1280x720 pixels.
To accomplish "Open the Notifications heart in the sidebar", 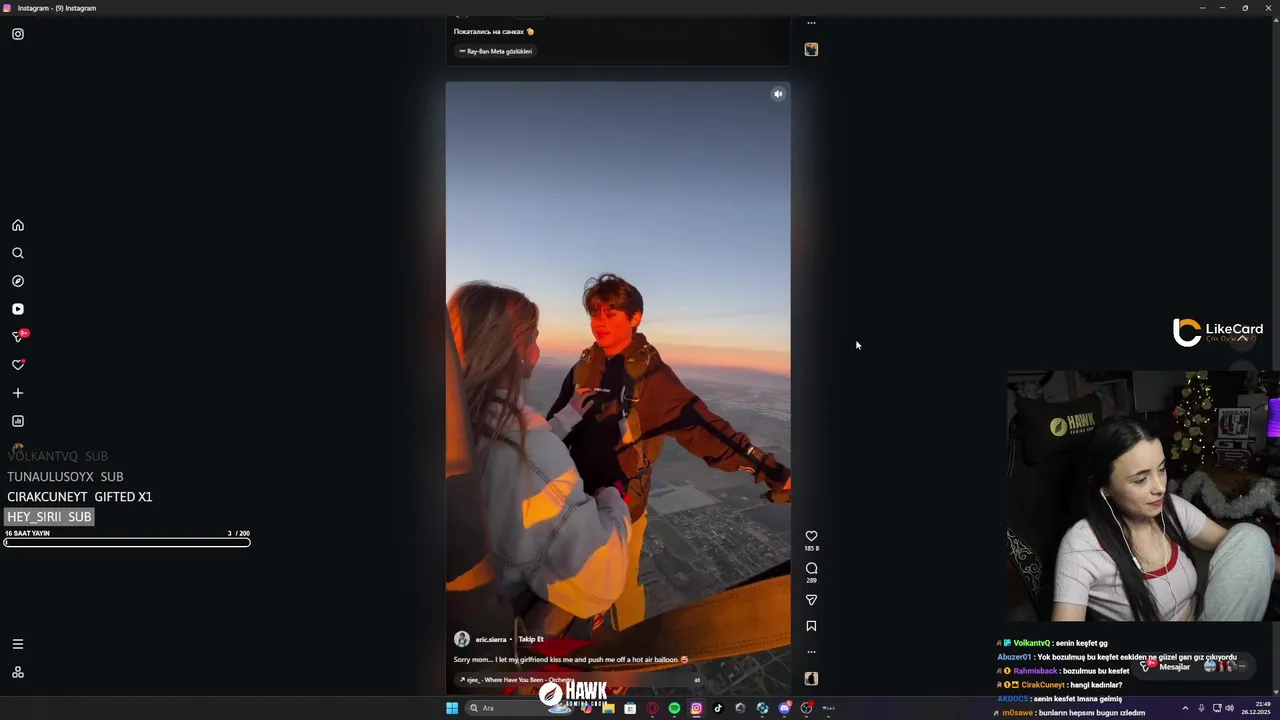I will point(18,365).
